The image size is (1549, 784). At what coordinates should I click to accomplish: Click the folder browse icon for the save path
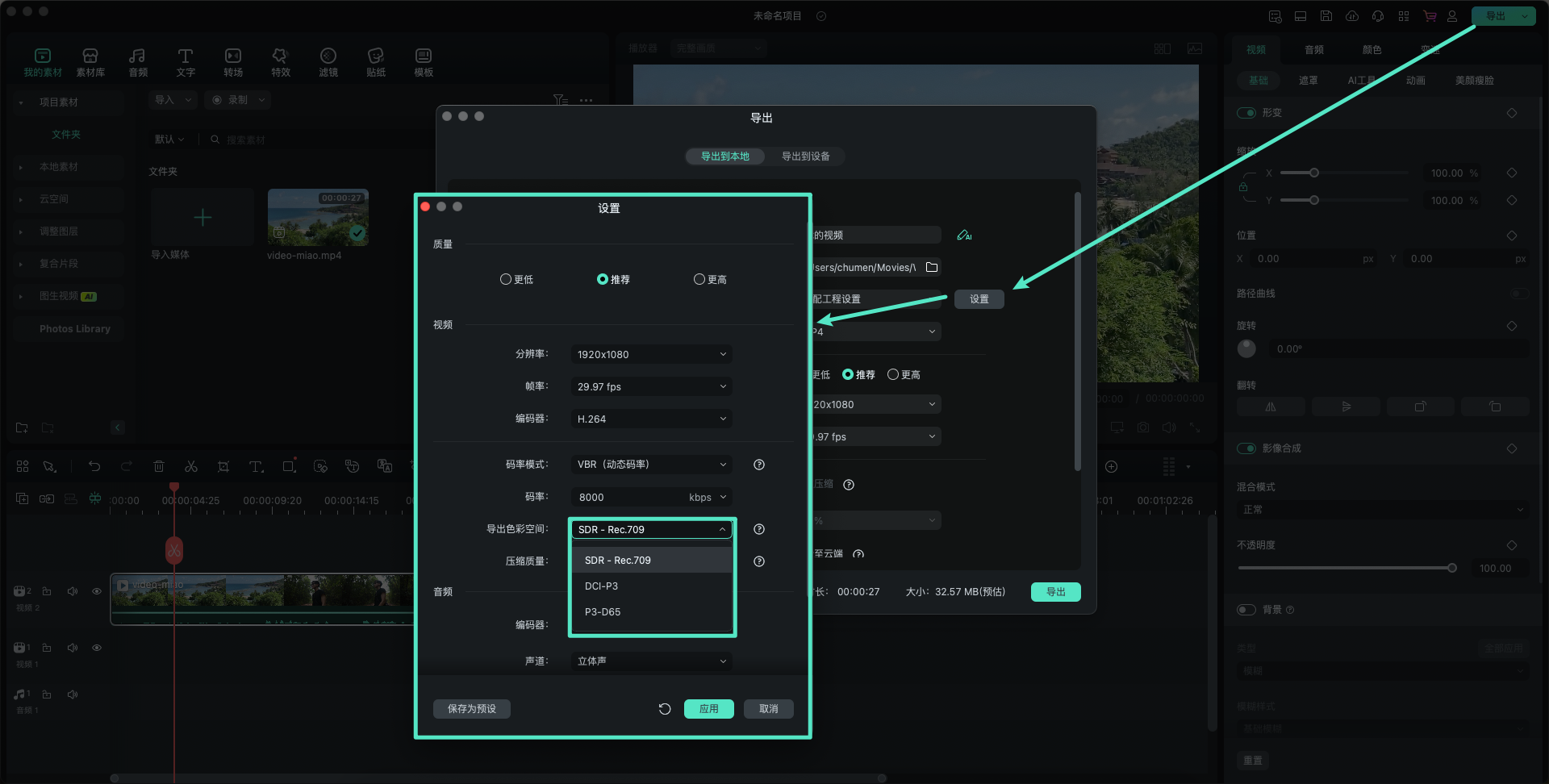[x=932, y=267]
